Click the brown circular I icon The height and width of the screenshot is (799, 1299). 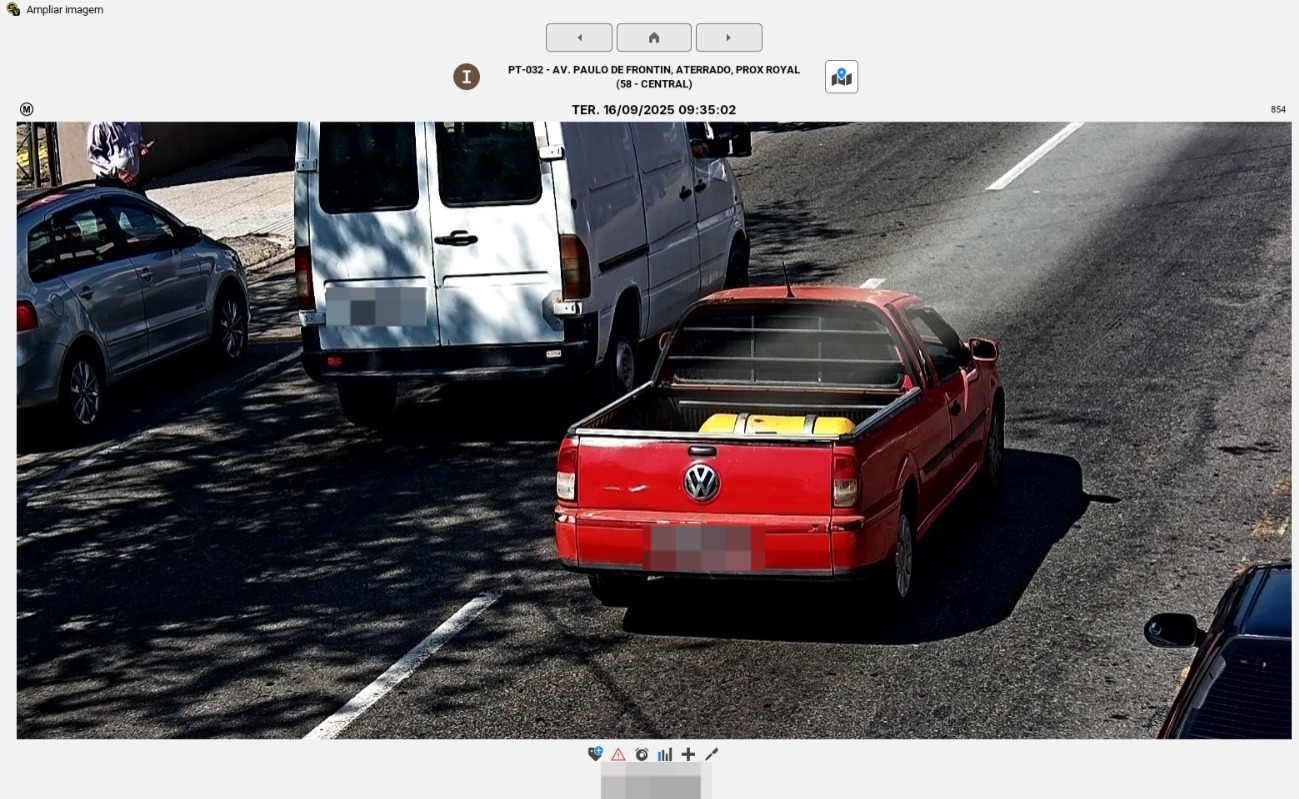coord(466,77)
